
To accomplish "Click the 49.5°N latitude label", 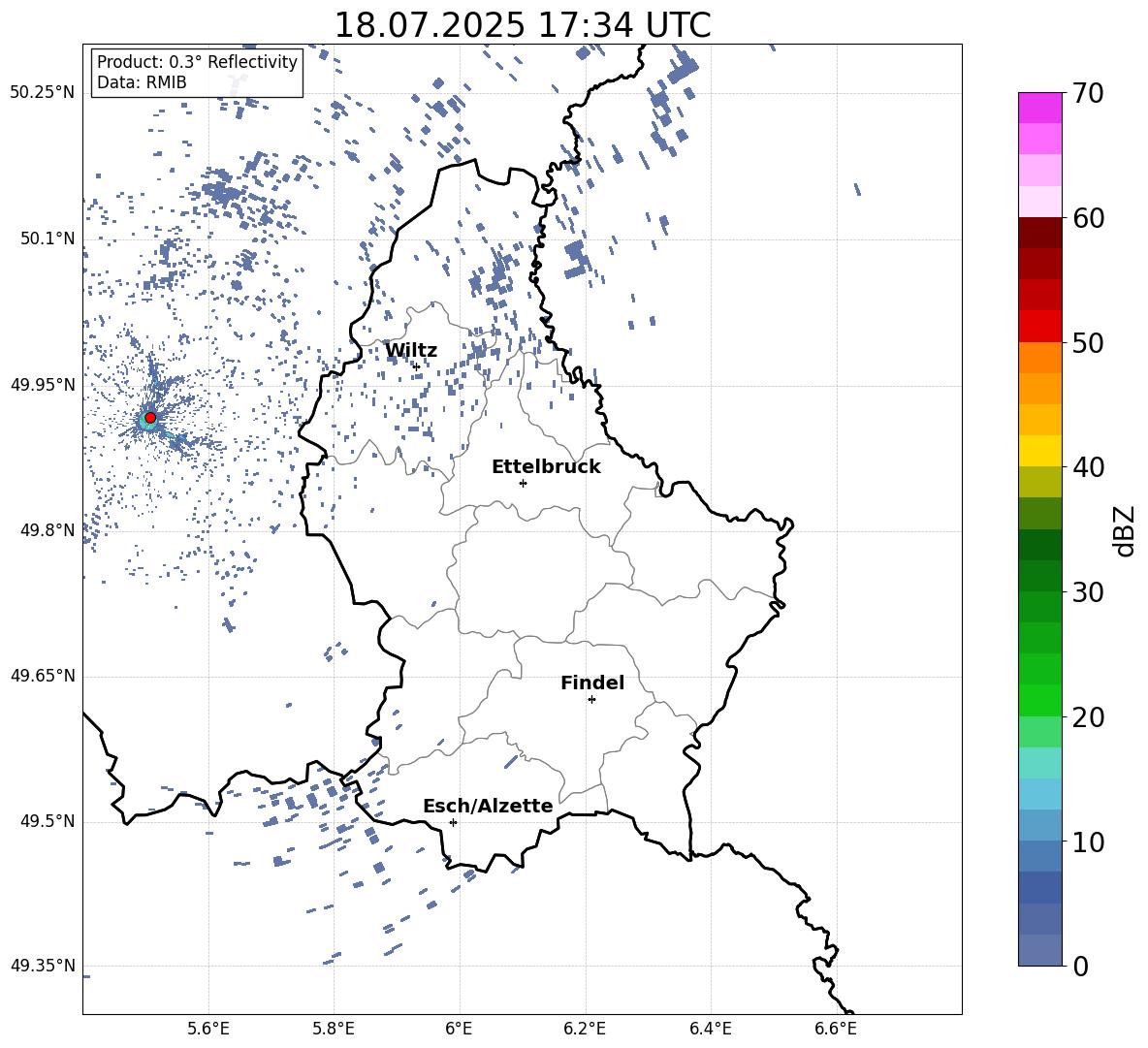I will [x=48, y=821].
